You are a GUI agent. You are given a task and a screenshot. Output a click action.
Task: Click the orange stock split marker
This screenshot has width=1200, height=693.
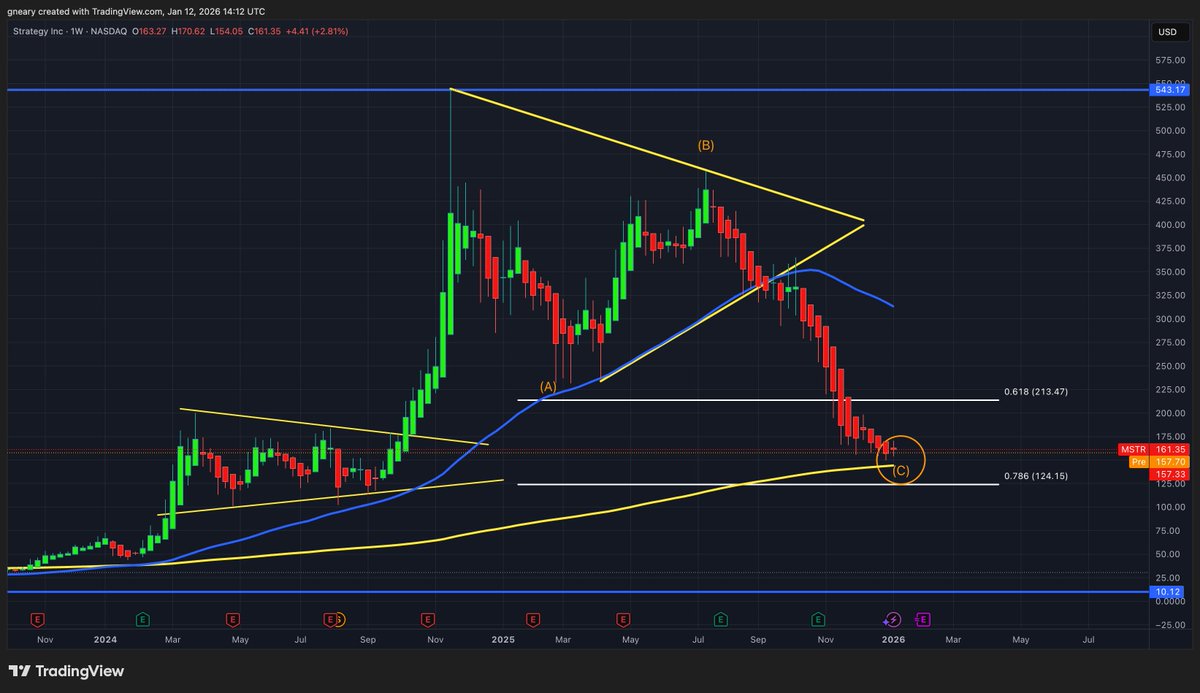tap(340, 619)
